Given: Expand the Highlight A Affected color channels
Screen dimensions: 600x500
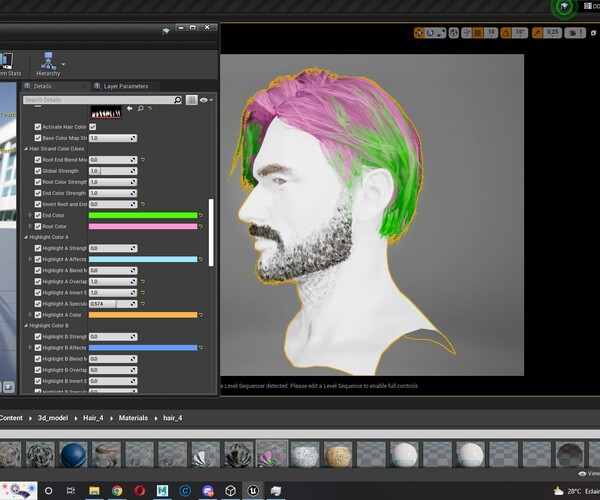Looking at the screenshot, I should tap(30, 259).
